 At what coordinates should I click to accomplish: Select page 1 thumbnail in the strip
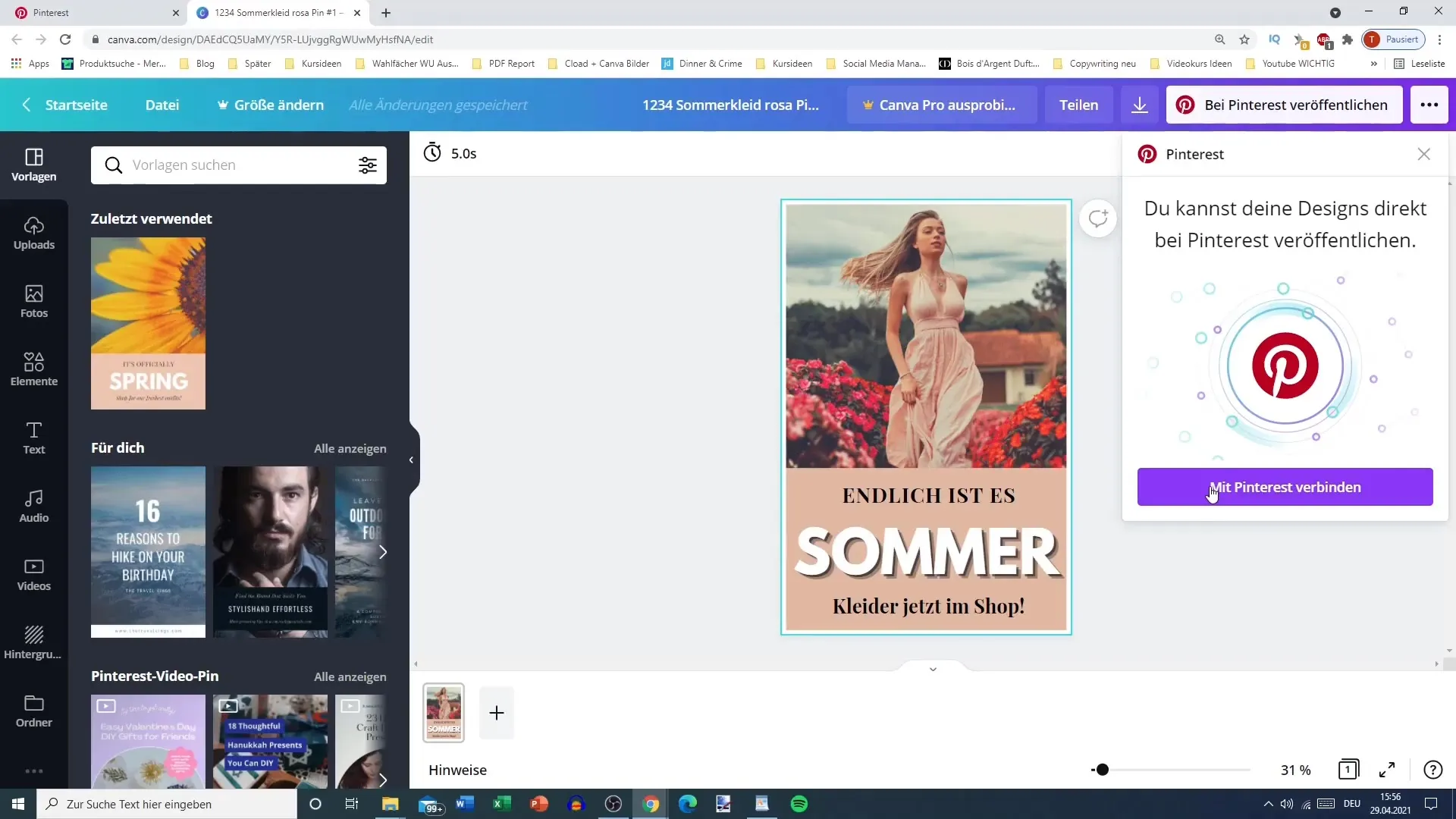pos(444,713)
